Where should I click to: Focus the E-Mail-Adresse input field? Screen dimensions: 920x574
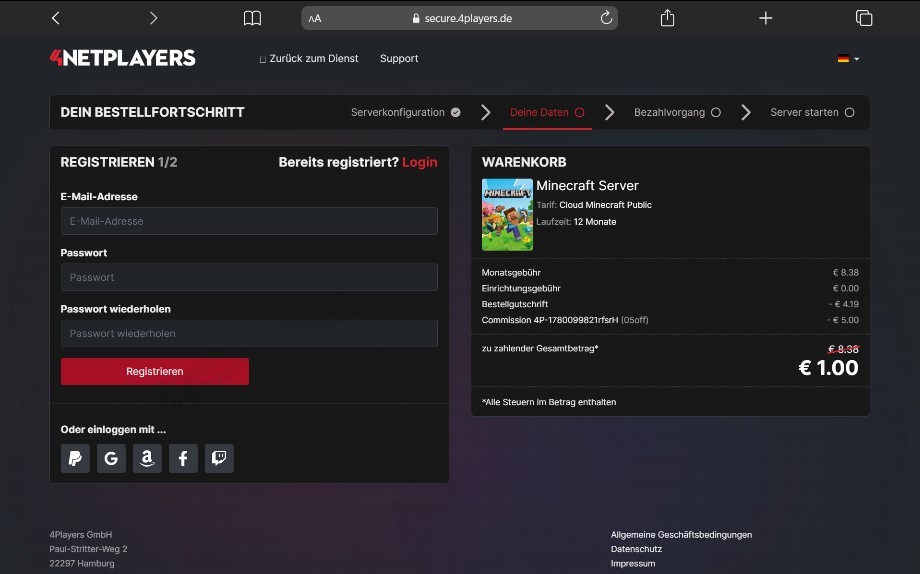tap(249, 221)
